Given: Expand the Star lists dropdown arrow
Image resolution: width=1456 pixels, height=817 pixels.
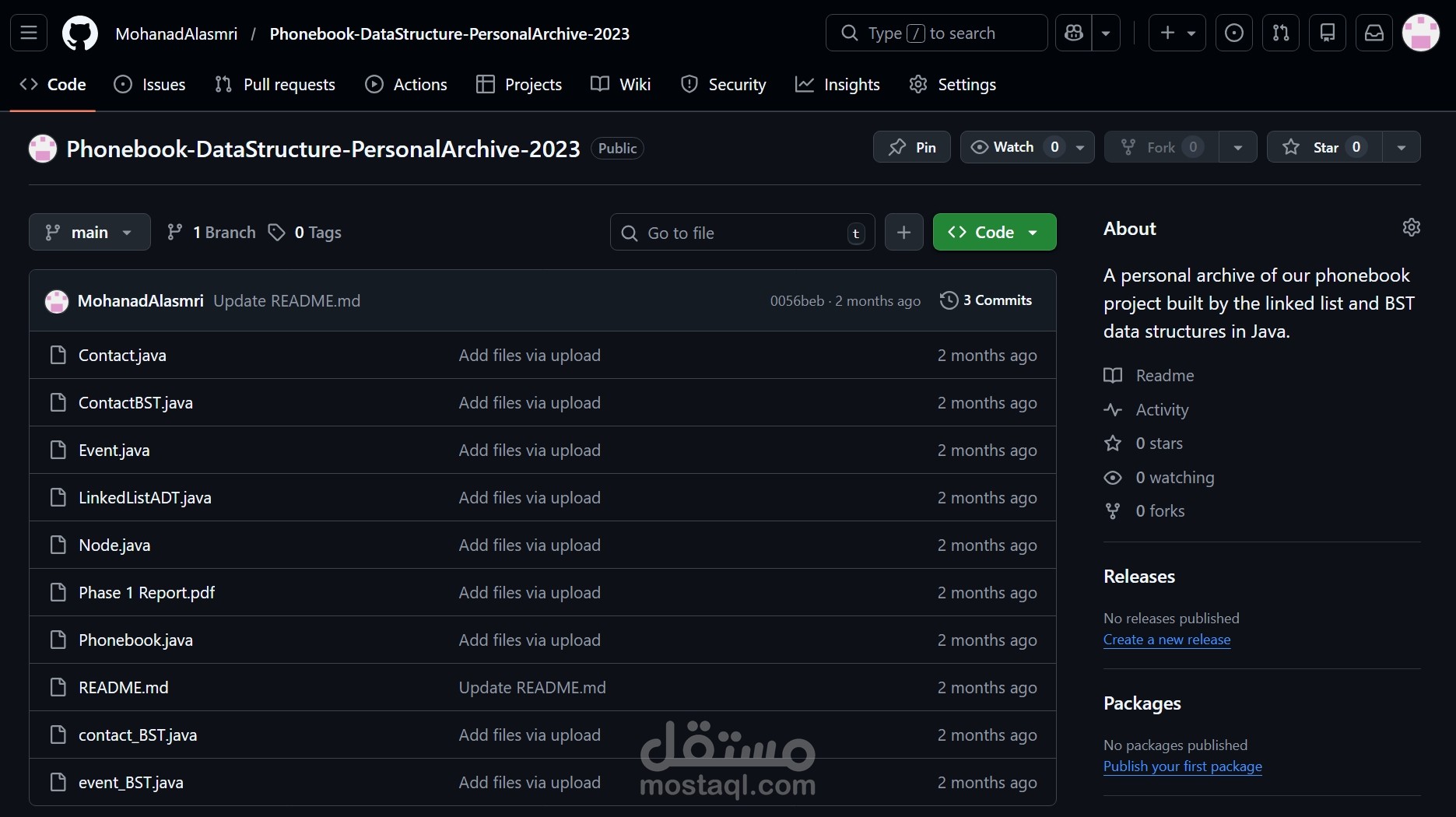Looking at the screenshot, I should click(x=1402, y=147).
